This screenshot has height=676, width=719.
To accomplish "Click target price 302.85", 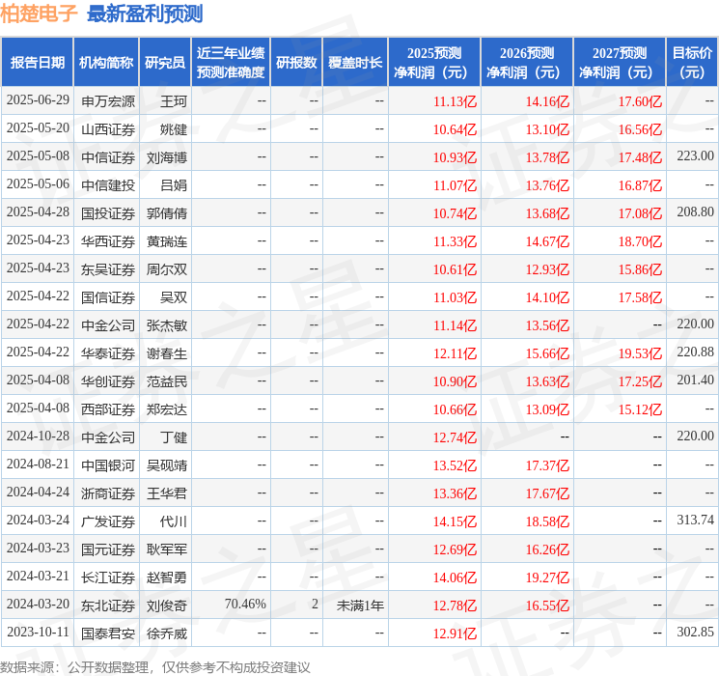I will coord(695,632).
